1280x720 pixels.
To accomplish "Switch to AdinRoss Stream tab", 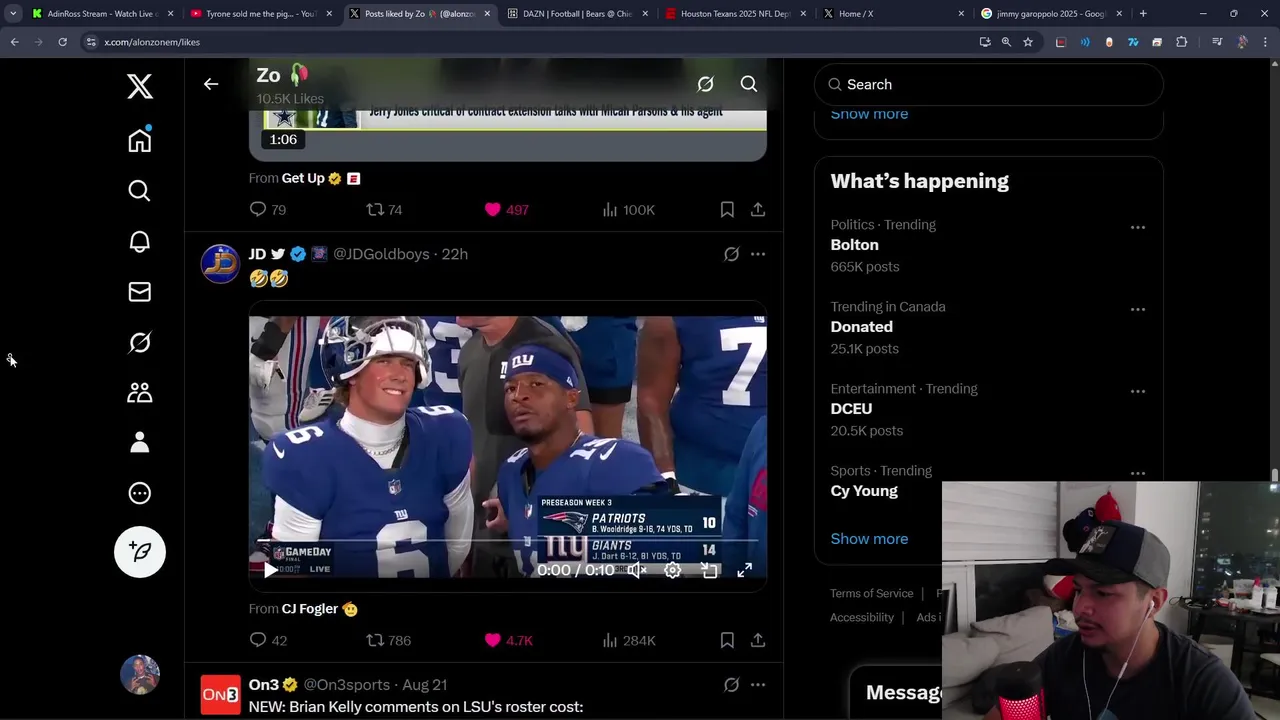I will click(103, 14).
